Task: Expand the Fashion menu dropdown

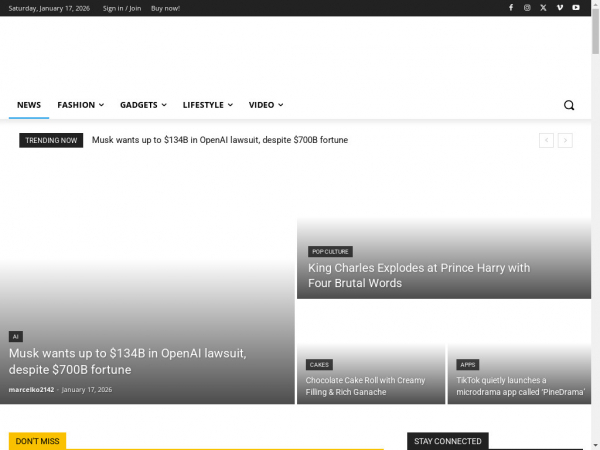Action: pyautogui.click(x=80, y=105)
